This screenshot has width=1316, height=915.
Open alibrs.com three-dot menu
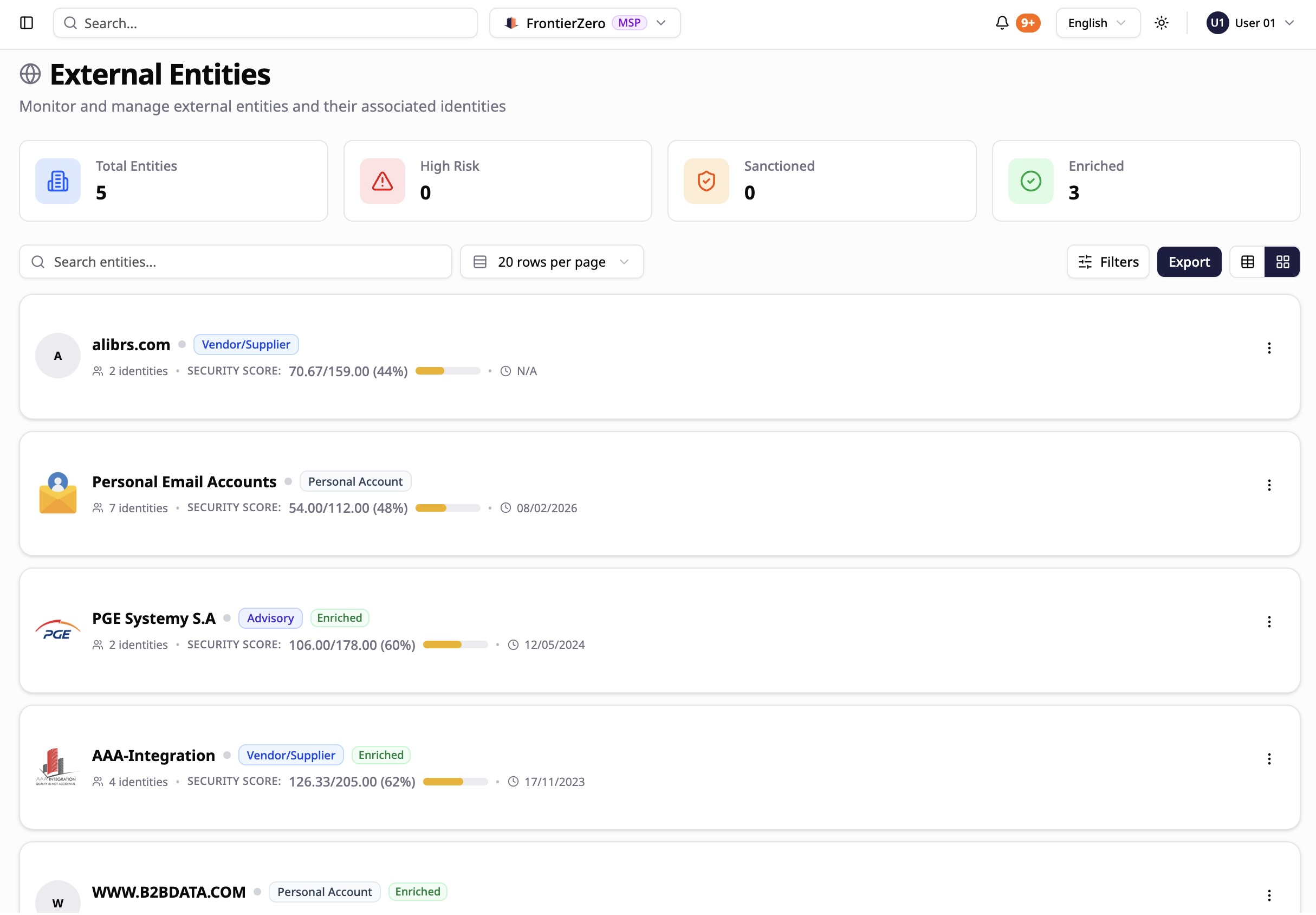[x=1269, y=348]
